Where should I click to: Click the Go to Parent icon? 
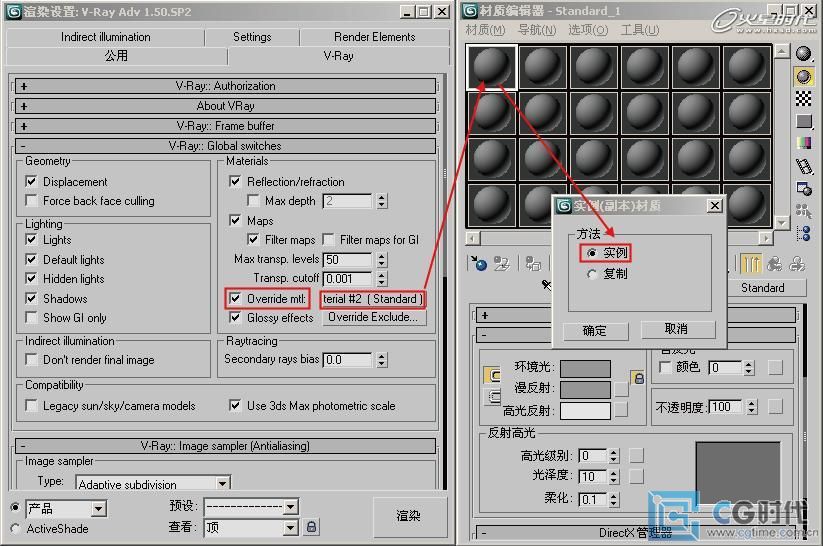[x=774, y=263]
